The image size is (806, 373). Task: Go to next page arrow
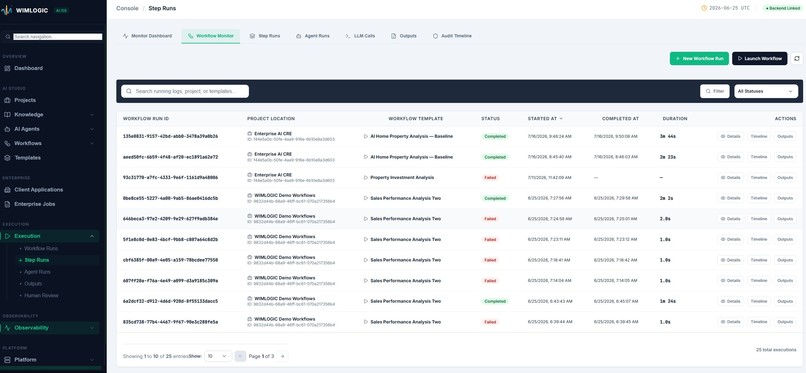coord(282,356)
